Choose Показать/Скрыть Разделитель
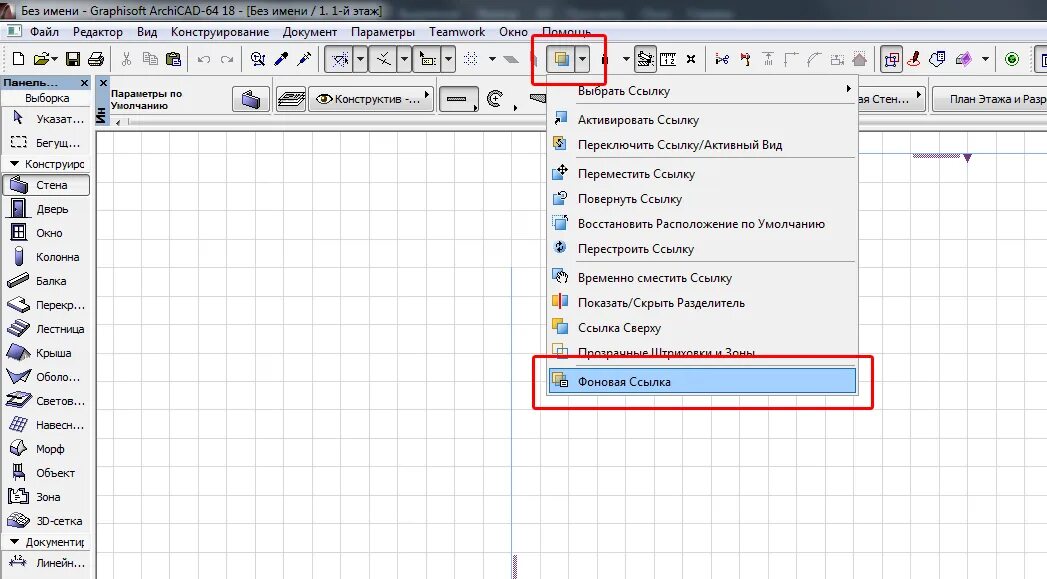This screenshot has height=579, width=1047. tap(702, 303)
